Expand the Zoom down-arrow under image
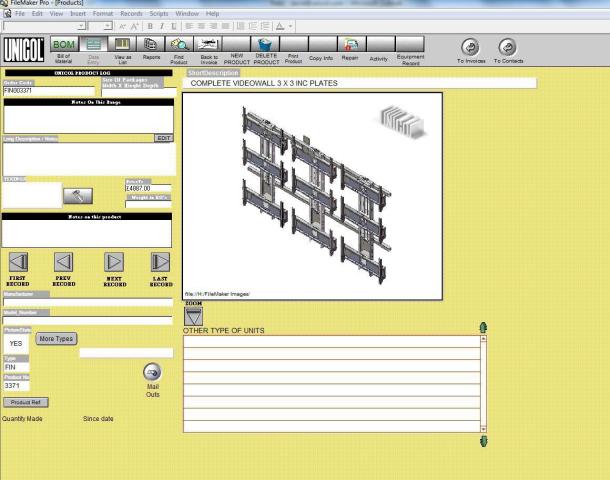Viewport: 610px width, 480px height. [193, 316]
